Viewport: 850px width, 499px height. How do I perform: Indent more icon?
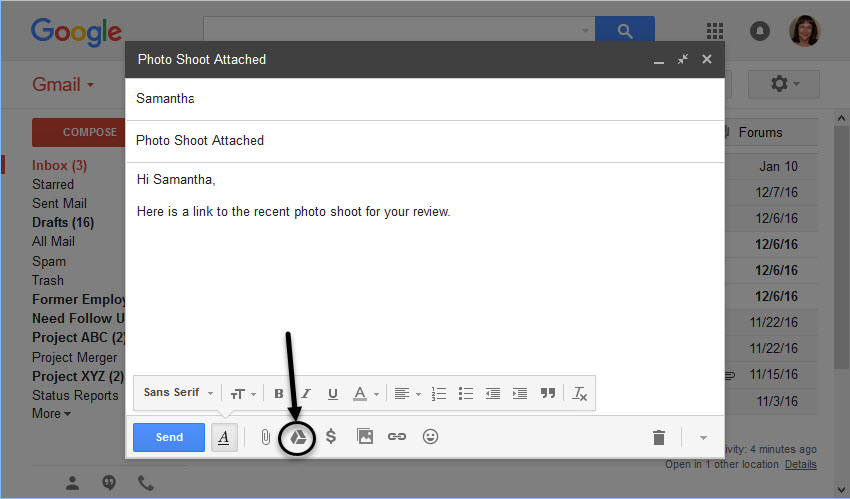coord(520,393)
